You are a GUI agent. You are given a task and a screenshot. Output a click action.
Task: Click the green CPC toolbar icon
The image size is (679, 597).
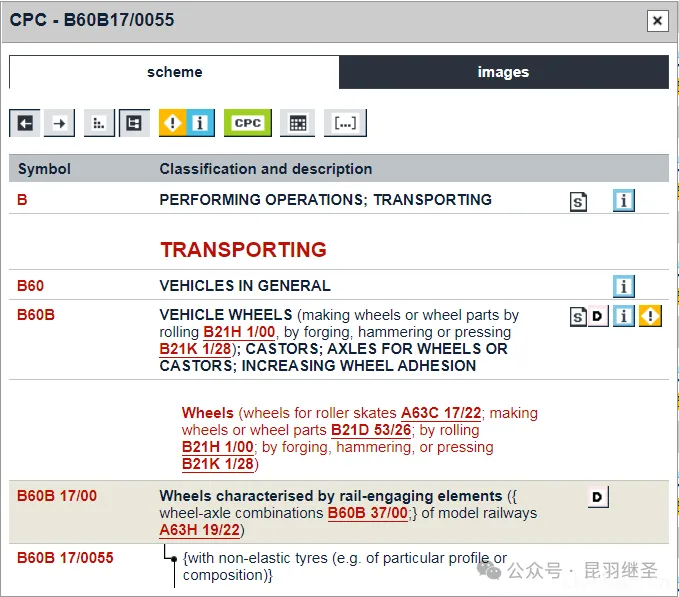tap(247, 123)
